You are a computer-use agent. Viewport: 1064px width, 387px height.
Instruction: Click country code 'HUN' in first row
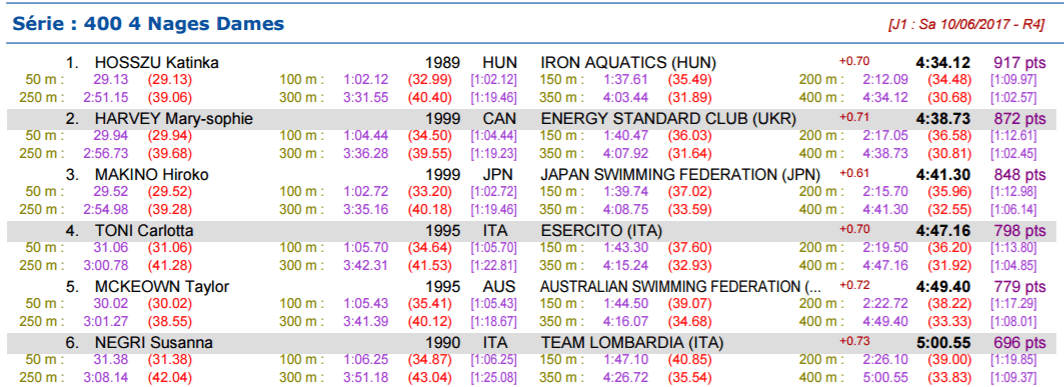tap(499, 63)
